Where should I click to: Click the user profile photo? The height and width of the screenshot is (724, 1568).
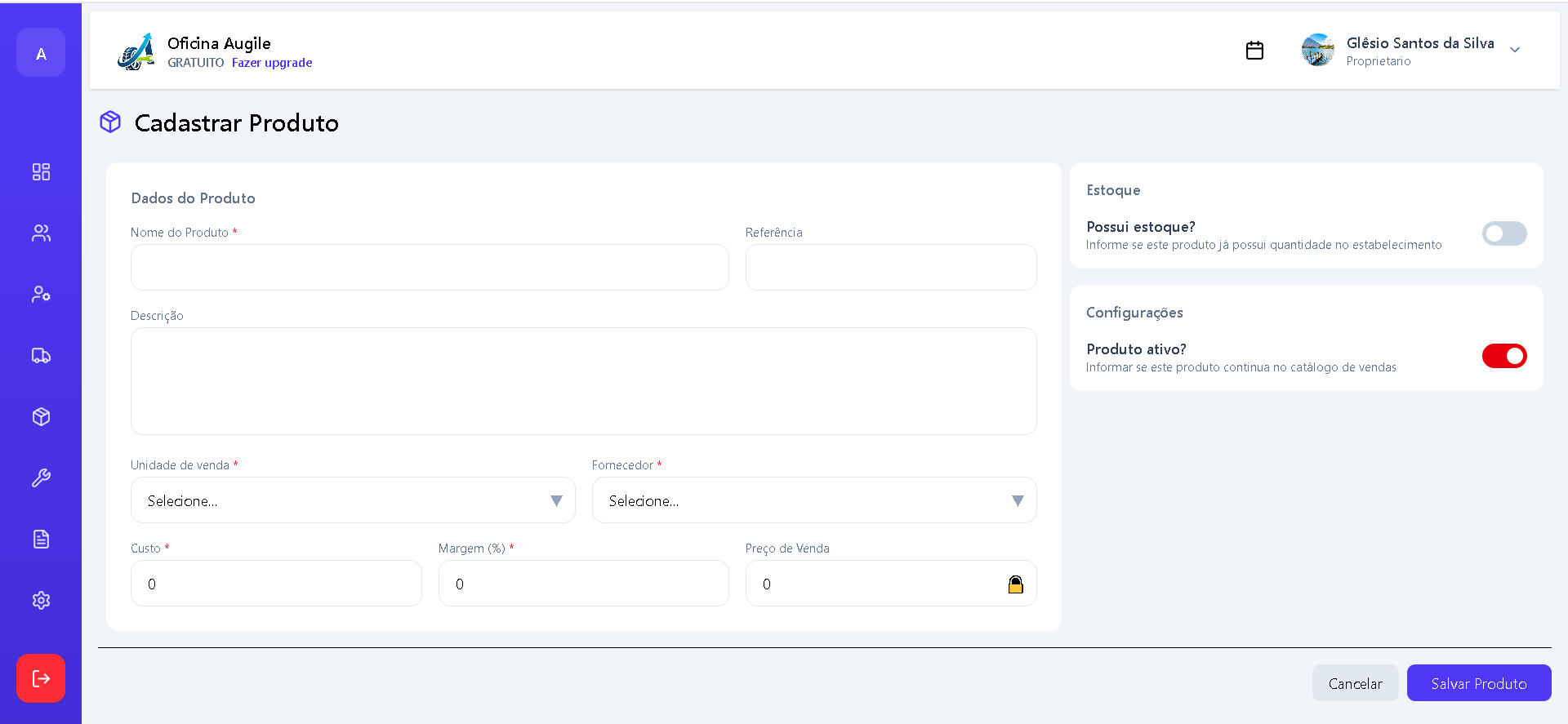(1317, 50)
